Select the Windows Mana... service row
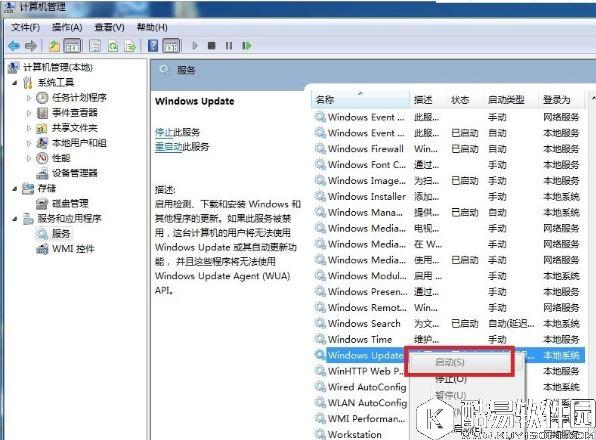Screen dimensions: 596x440 click(x=449, y=212)
